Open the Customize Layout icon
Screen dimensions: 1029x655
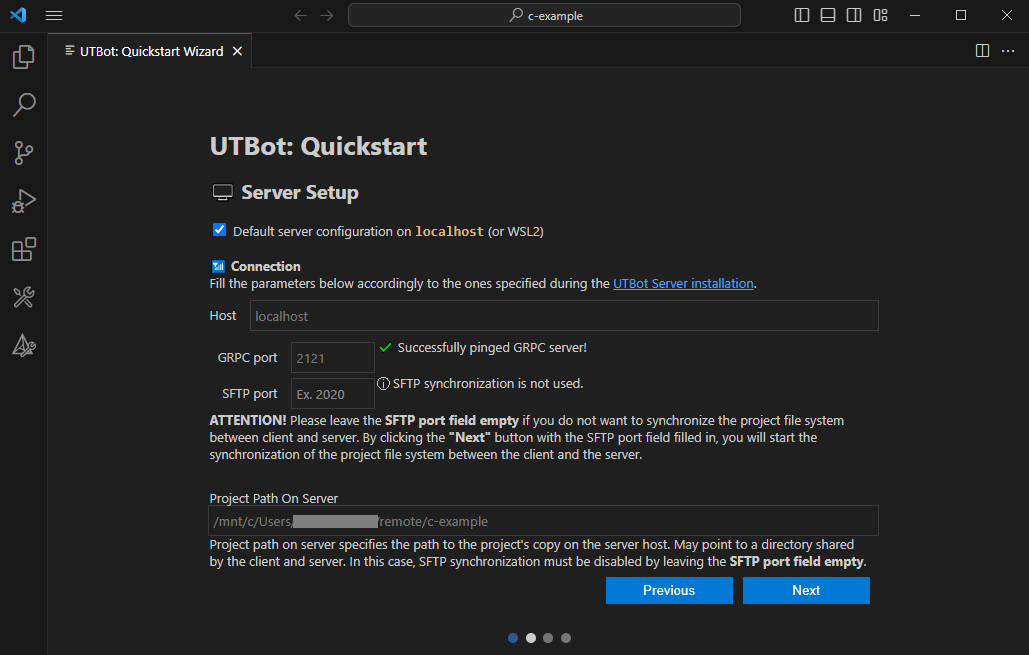coord(880,16)
